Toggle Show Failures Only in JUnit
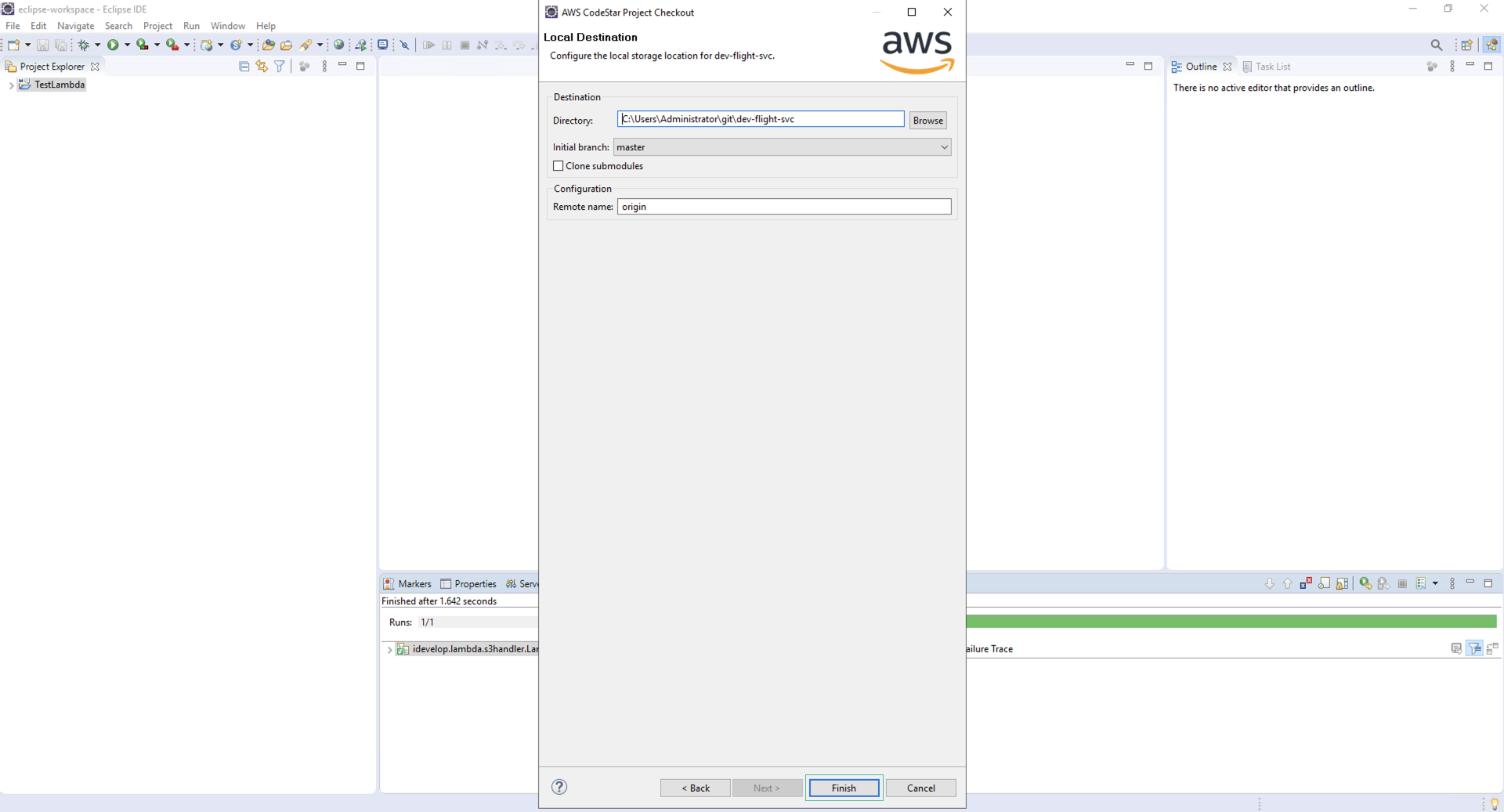This screenshot has height=812, width=1504. (x=1306, y=583)
